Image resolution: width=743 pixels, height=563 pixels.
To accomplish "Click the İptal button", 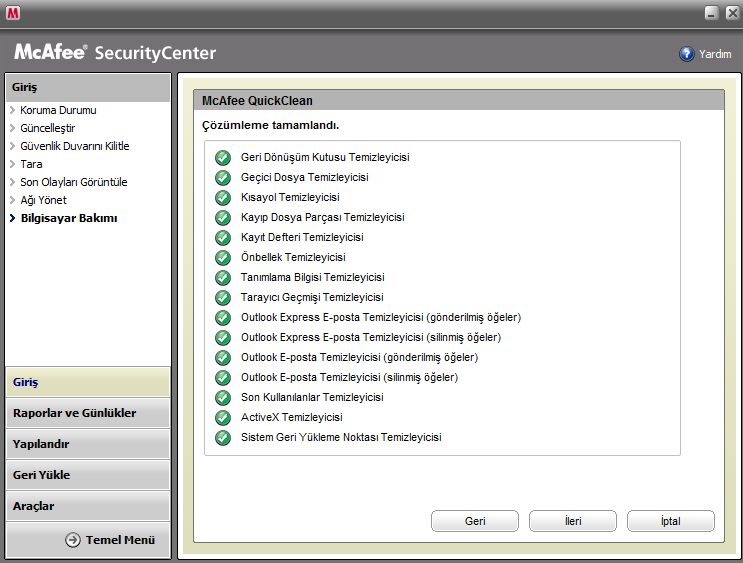I will point(671,521).
